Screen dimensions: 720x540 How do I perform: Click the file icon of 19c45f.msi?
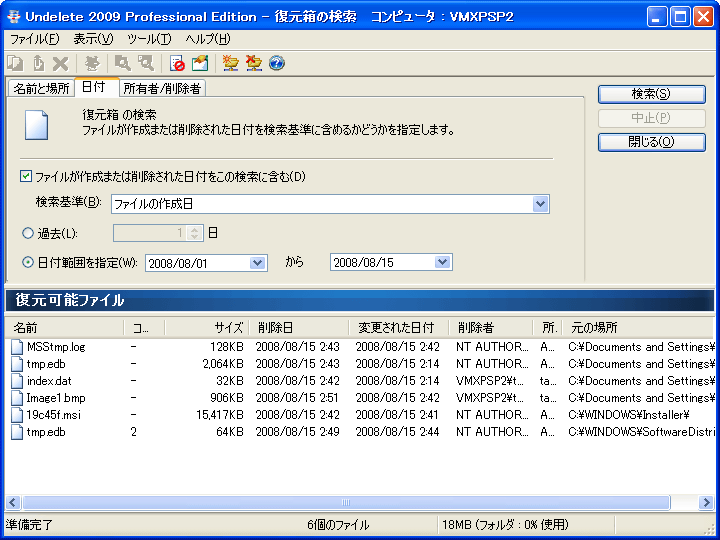pyautogui.click(x=17, y=415)
